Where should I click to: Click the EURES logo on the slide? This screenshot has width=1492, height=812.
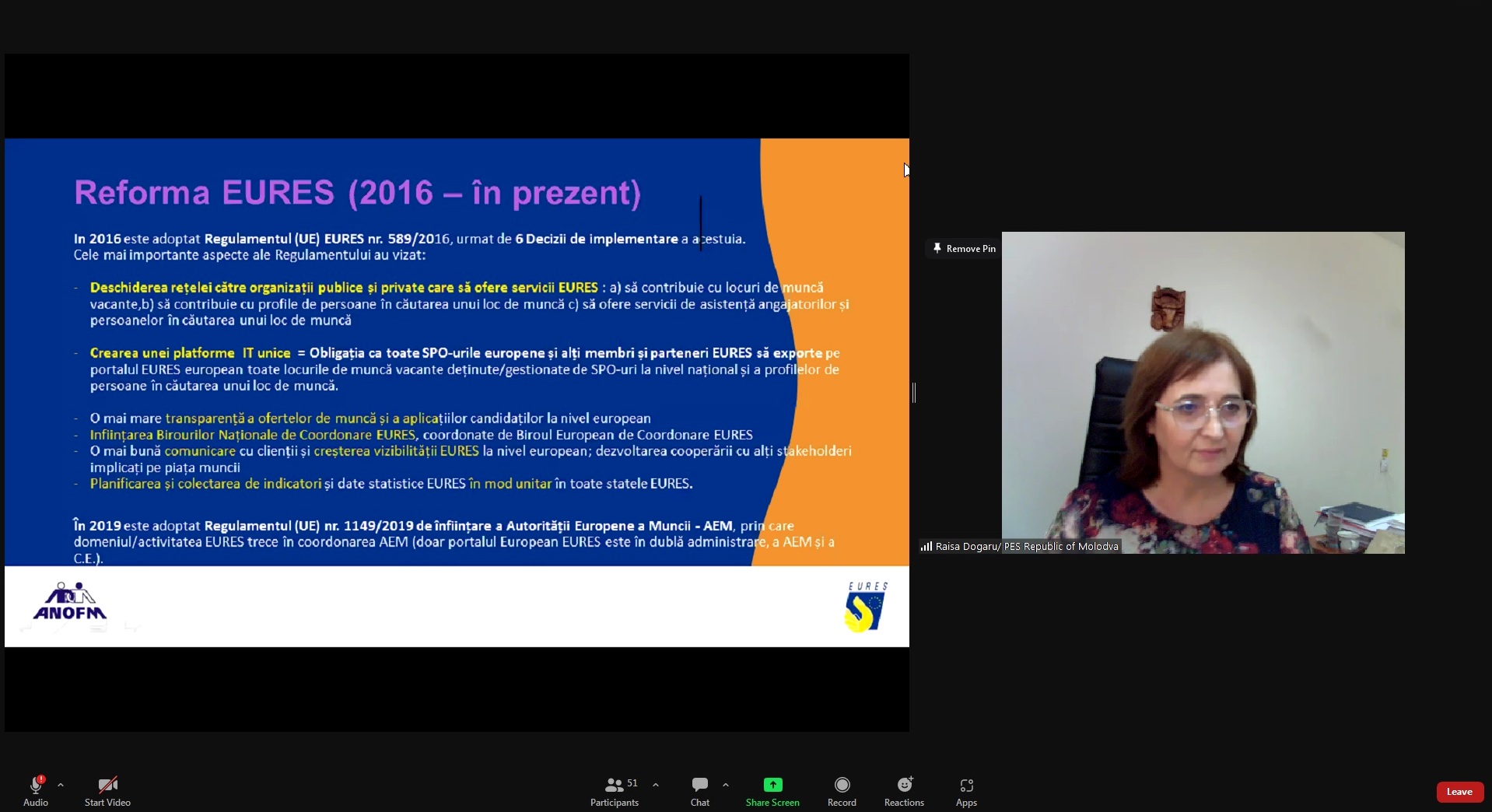coord(865,607)
